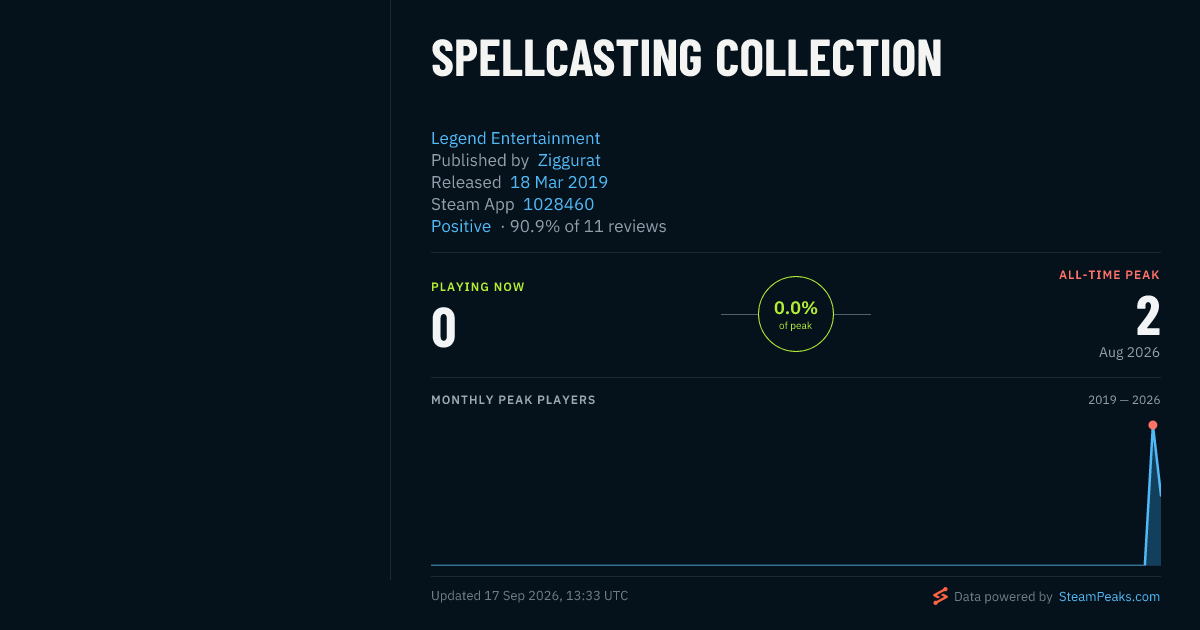The width and height of the screenshot is (1200, 630).
Task: Click the 0.0% of peak circle
Action: 796,314
